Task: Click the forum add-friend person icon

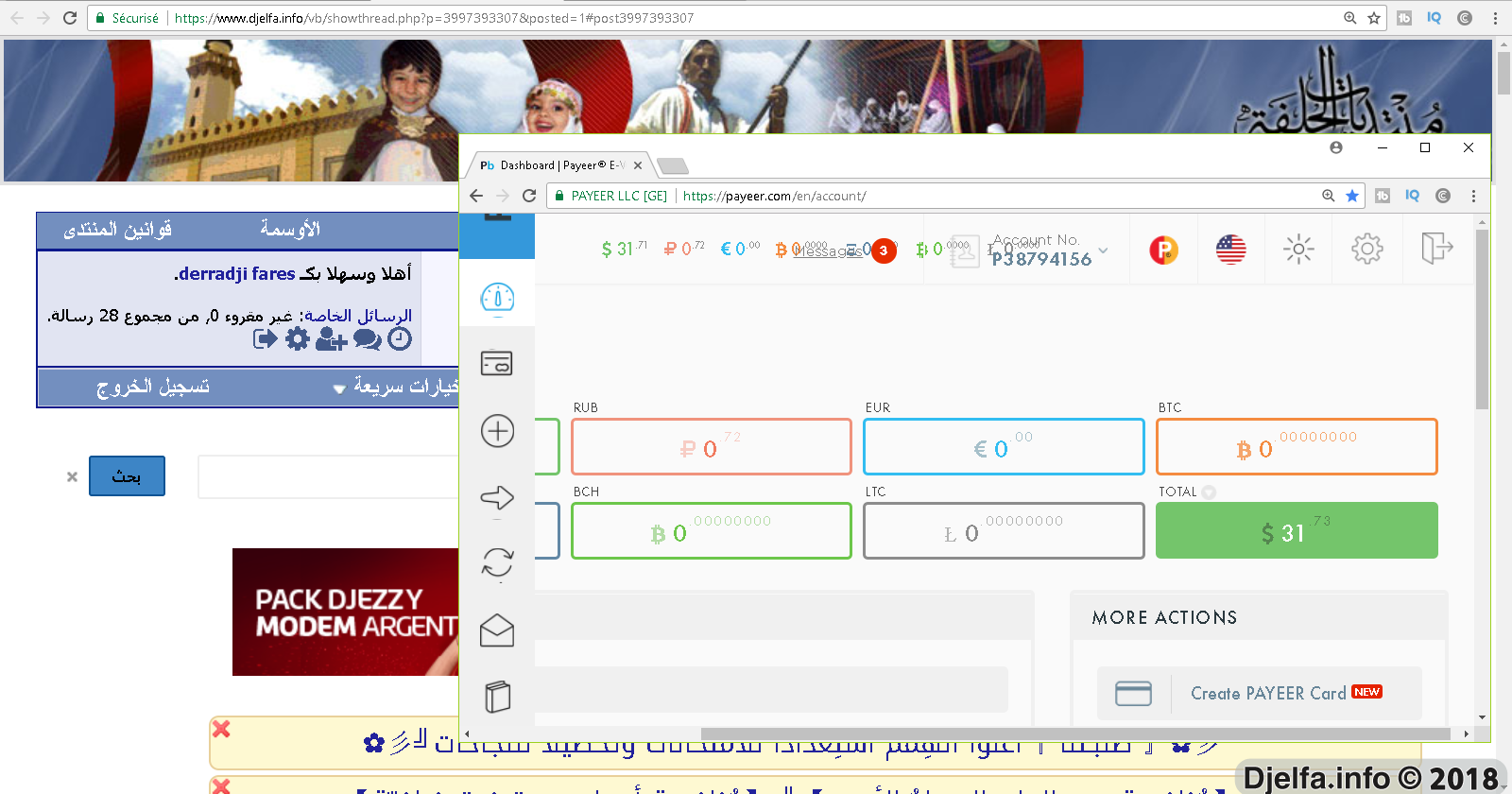Action: (331, 338)
